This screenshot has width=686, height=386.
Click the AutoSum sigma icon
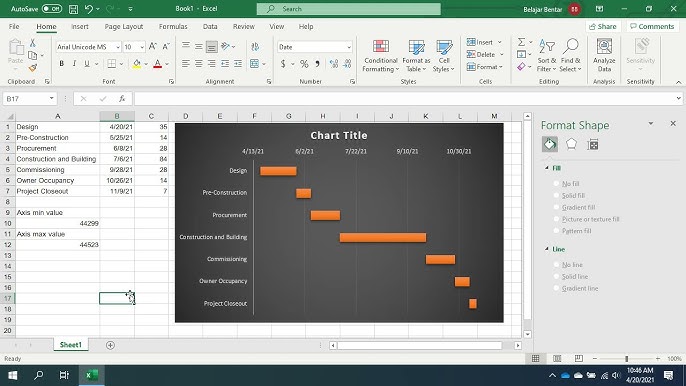click(522, 42)
